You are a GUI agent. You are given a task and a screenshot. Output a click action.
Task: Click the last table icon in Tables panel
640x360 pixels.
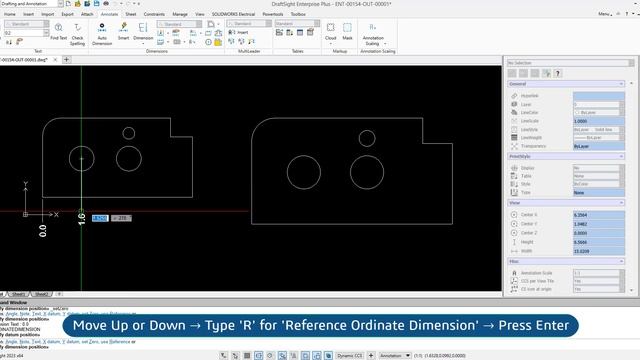[x=310, y=32]
